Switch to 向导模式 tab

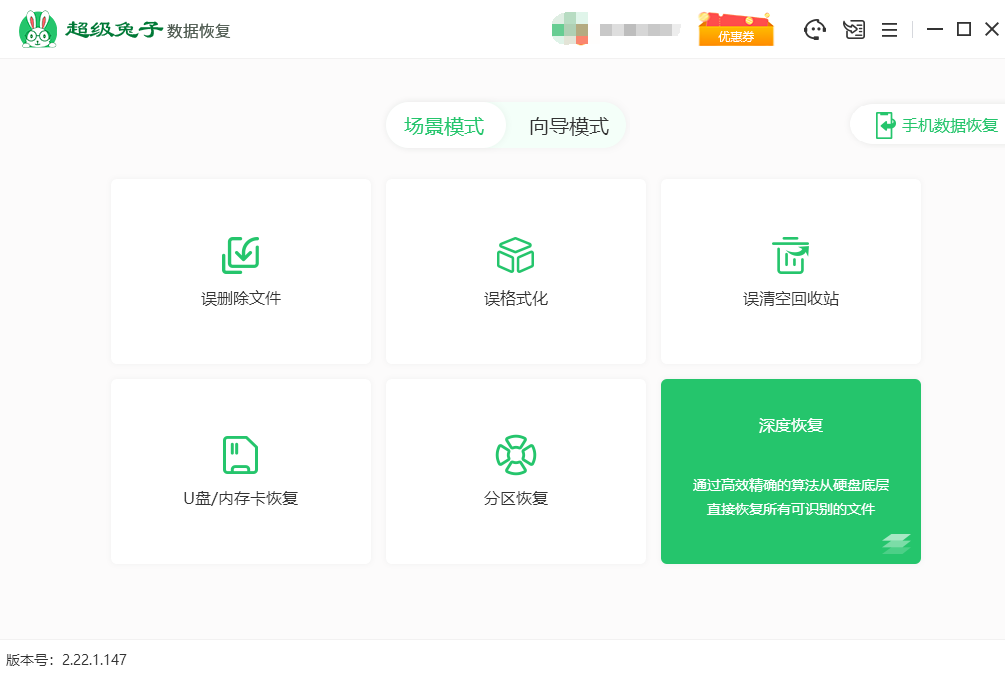568,126
